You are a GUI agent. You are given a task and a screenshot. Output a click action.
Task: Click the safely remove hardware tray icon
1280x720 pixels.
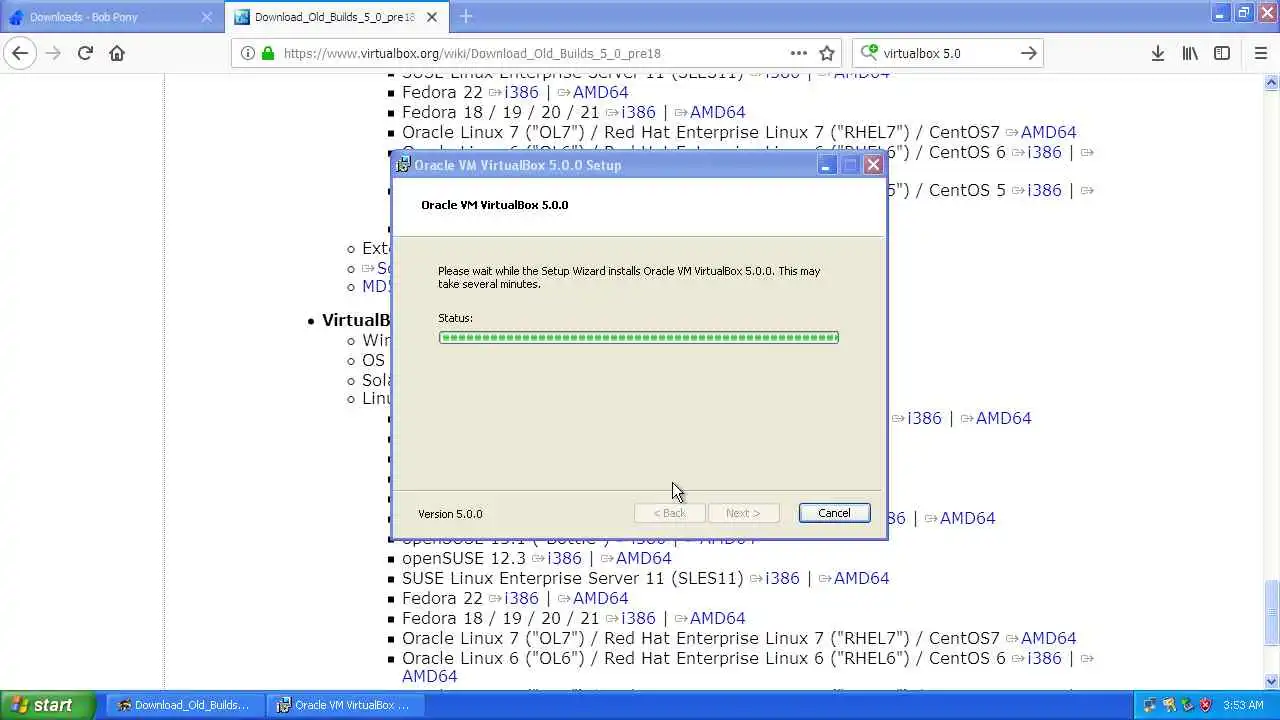[1187, 705]
